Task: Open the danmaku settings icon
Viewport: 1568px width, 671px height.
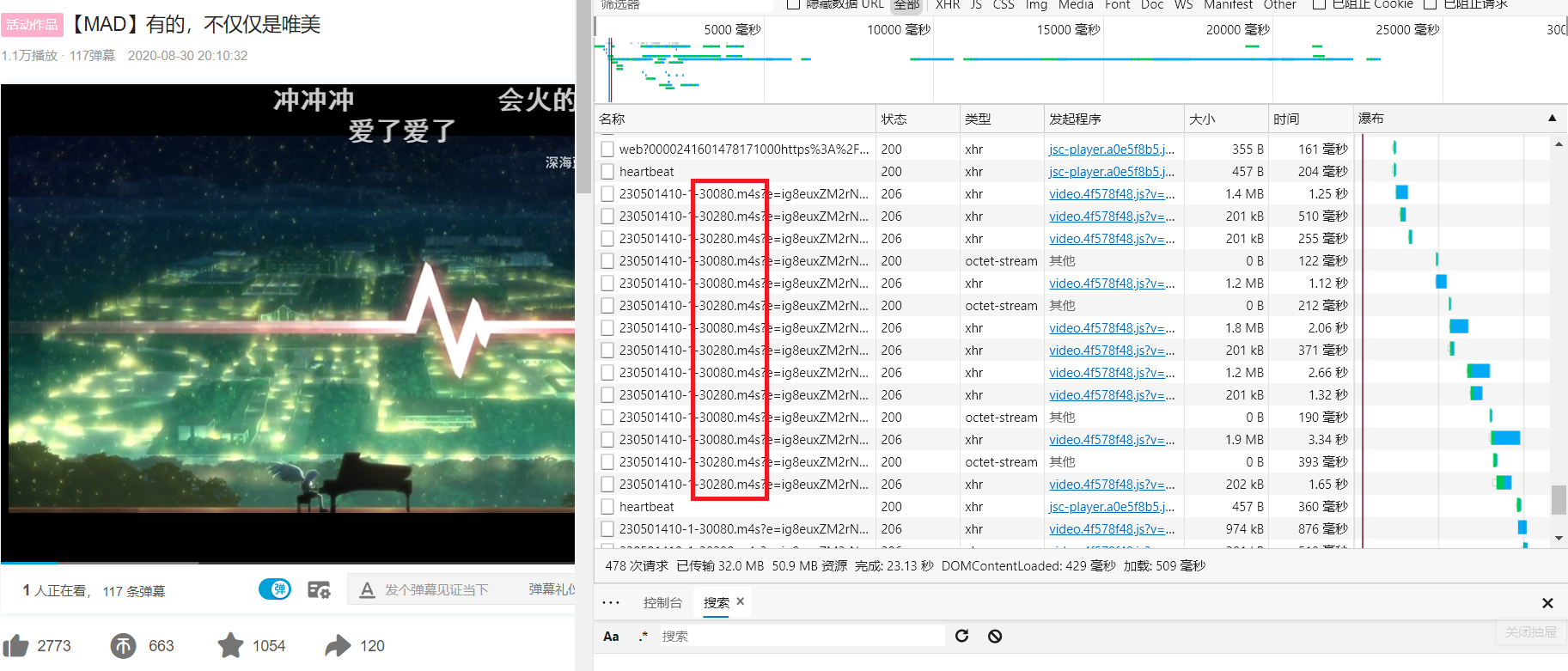Action: click(319, 589)
